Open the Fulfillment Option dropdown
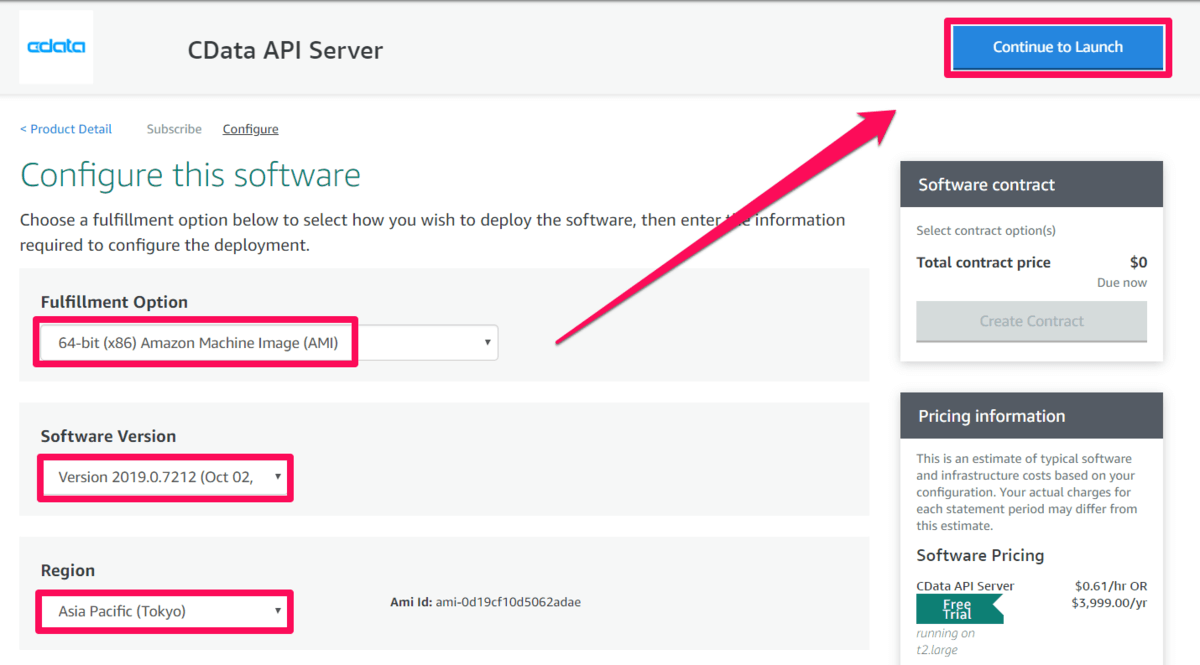This screenshot has width=1200, height=665. click(x=268, y=343)
